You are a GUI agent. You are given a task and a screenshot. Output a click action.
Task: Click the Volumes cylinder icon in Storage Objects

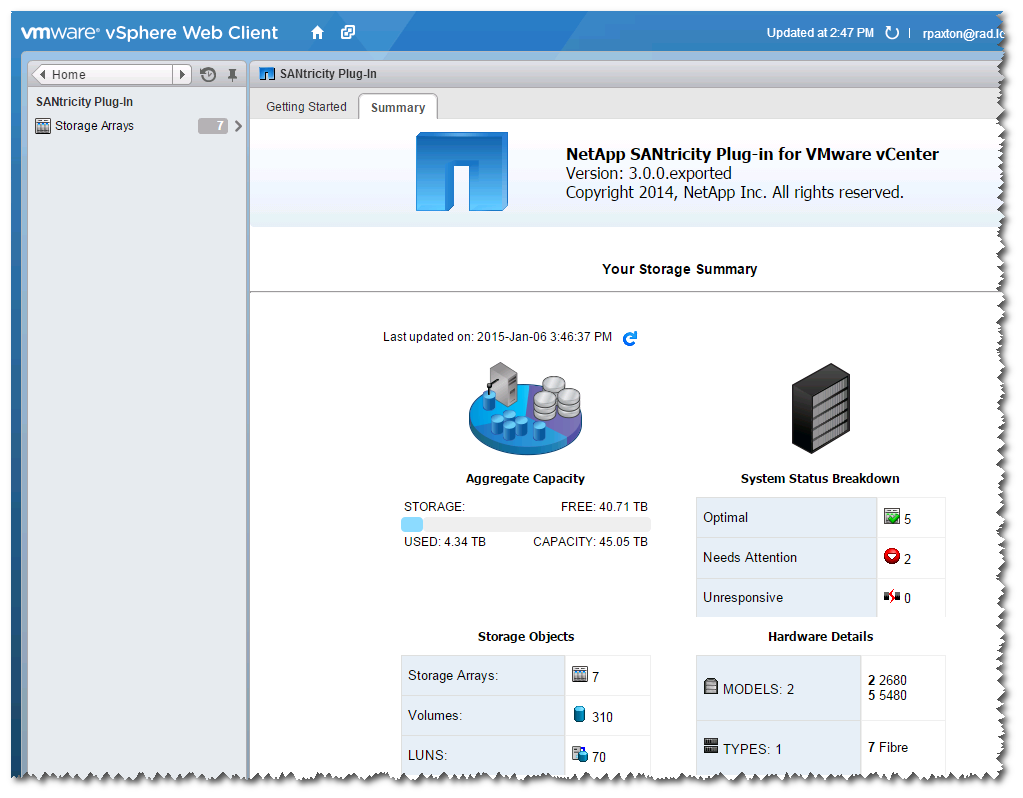[x=579, y=715]
